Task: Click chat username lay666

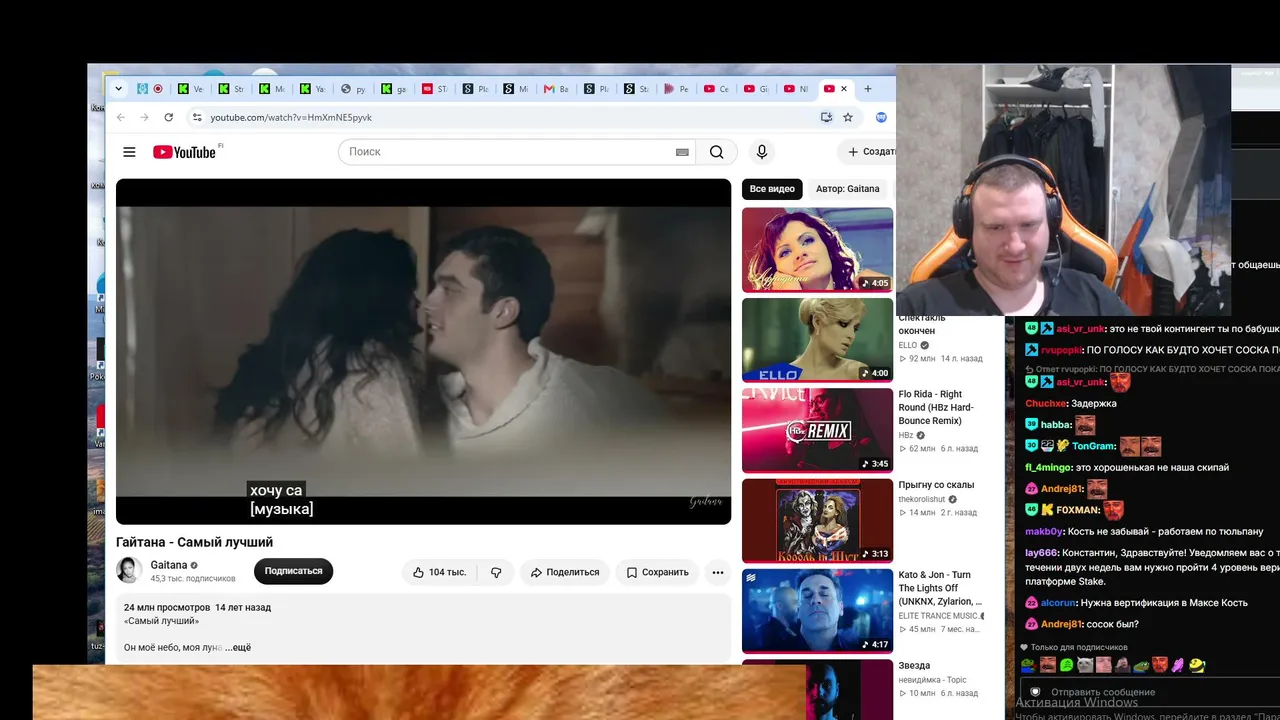Action: [x=1040, y=552]
